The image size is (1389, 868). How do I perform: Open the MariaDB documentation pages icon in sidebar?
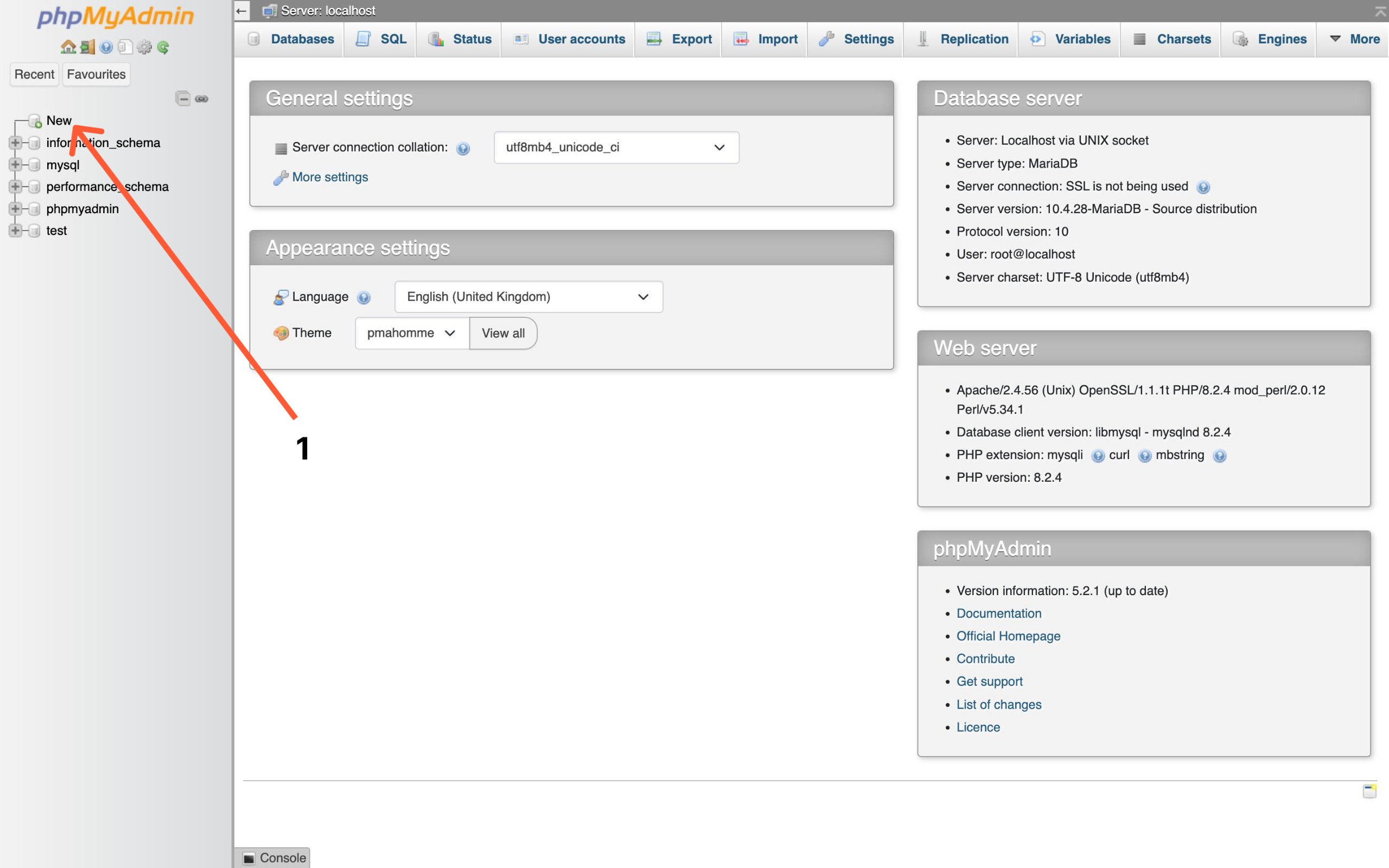pyautogui.click(x=125, y=47)
